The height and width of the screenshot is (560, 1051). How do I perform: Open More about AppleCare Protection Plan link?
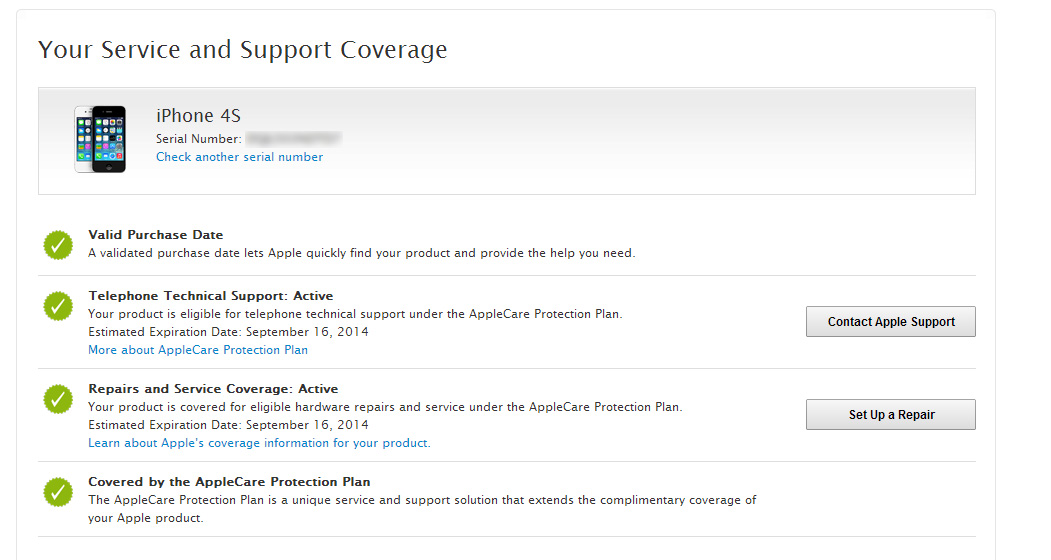click(x=198, y=350)
